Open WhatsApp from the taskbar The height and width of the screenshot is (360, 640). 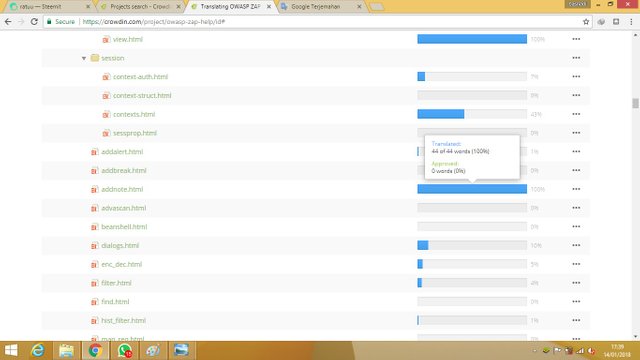point(124,351)
